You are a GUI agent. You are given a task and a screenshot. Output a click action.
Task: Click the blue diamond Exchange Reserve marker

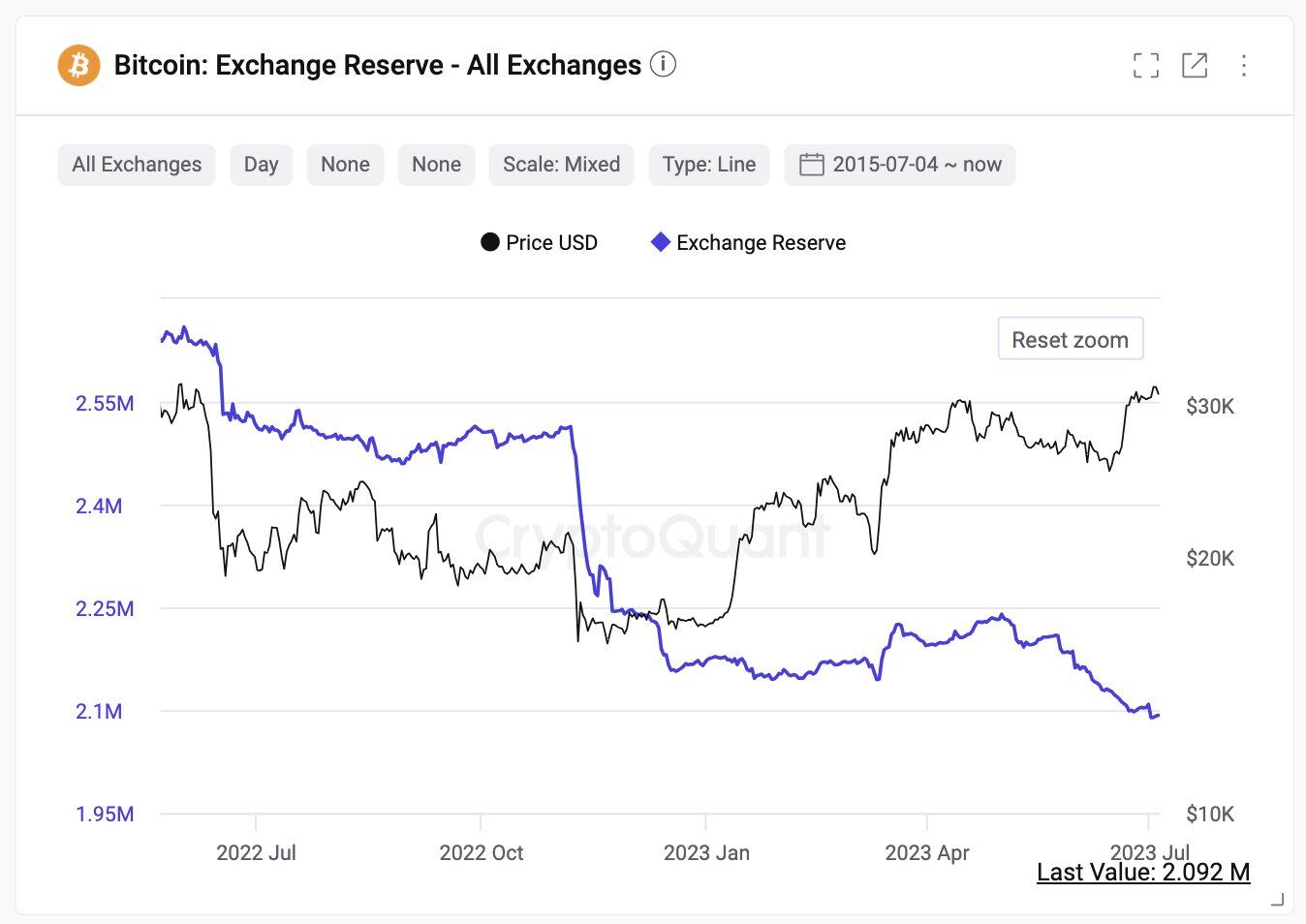pyautogui.click(x=661, y=242)
